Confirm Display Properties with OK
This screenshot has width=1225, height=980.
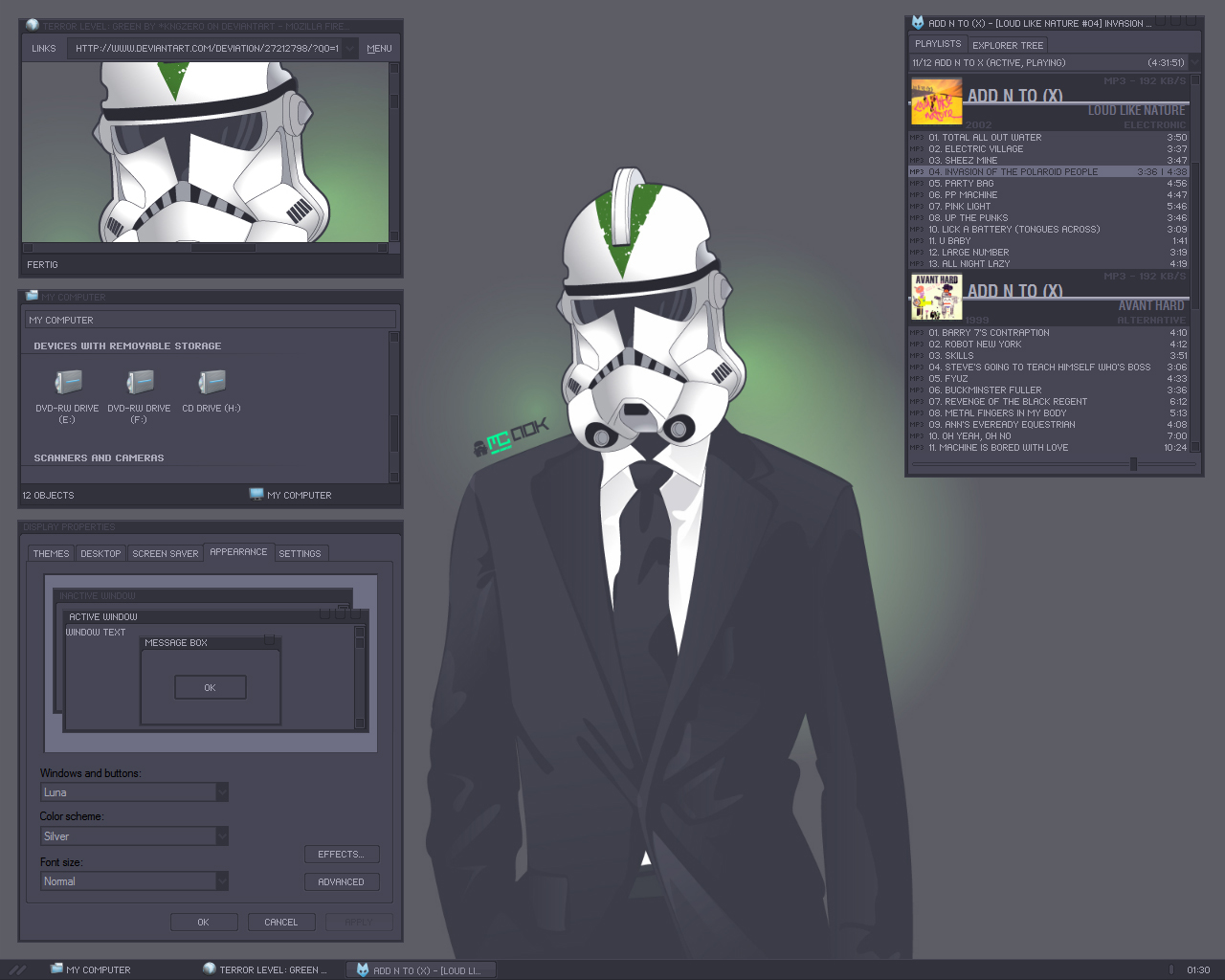203,922
